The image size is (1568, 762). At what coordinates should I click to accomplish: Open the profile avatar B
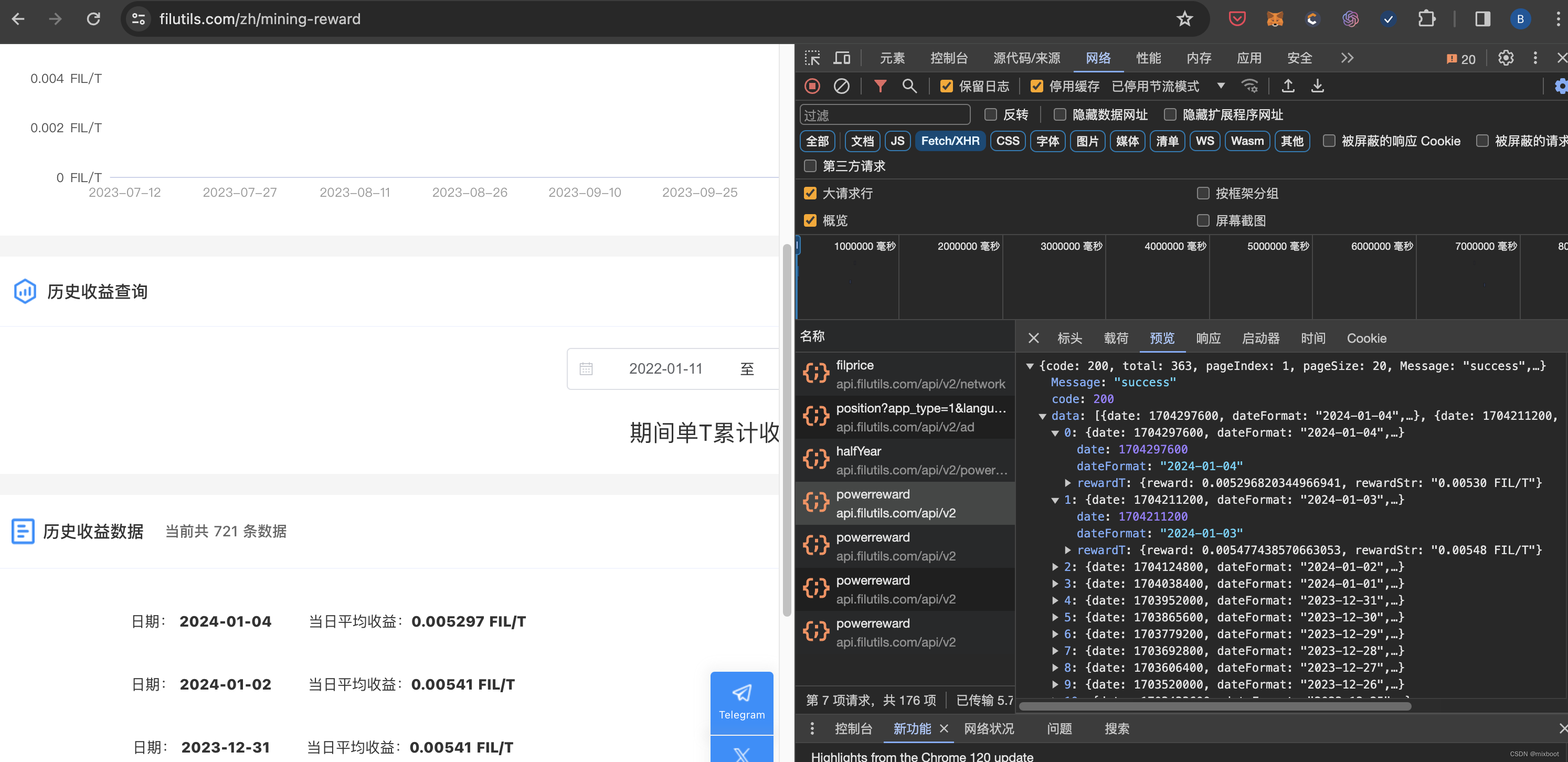(1520, 19)
